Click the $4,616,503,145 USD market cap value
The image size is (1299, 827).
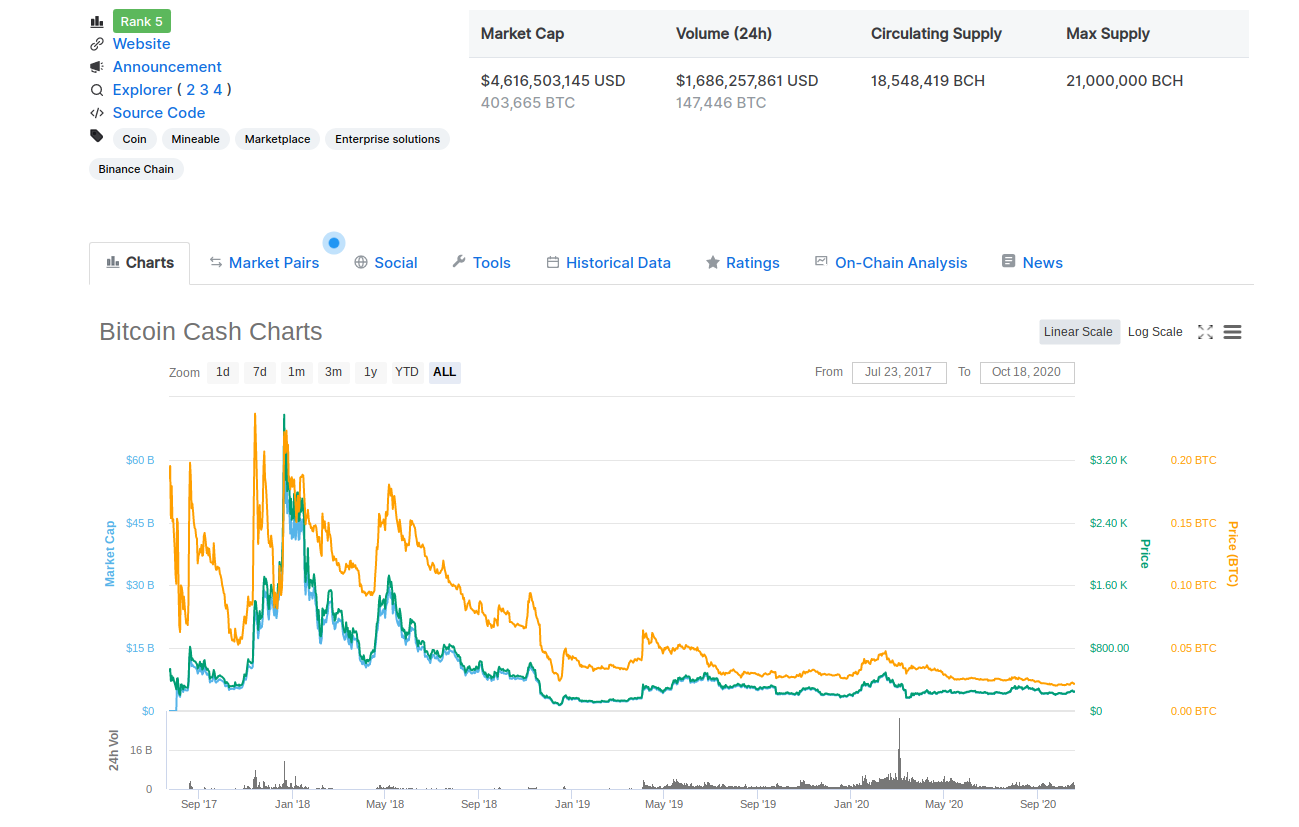(553, 81)
